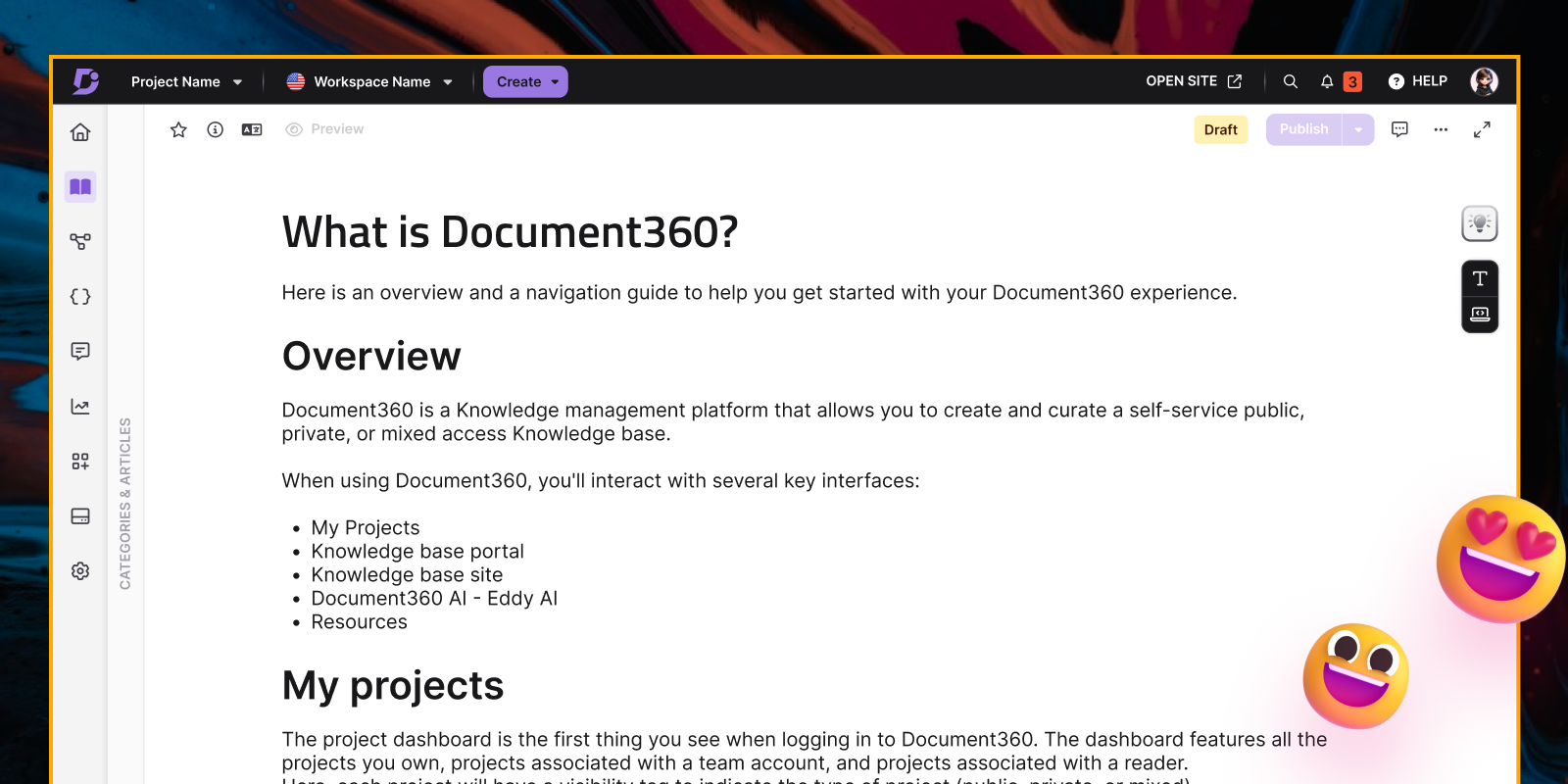This screenshot has height=784, width=1568.
Task: Open the HELP menu
Action: [x=1418, y=81]
